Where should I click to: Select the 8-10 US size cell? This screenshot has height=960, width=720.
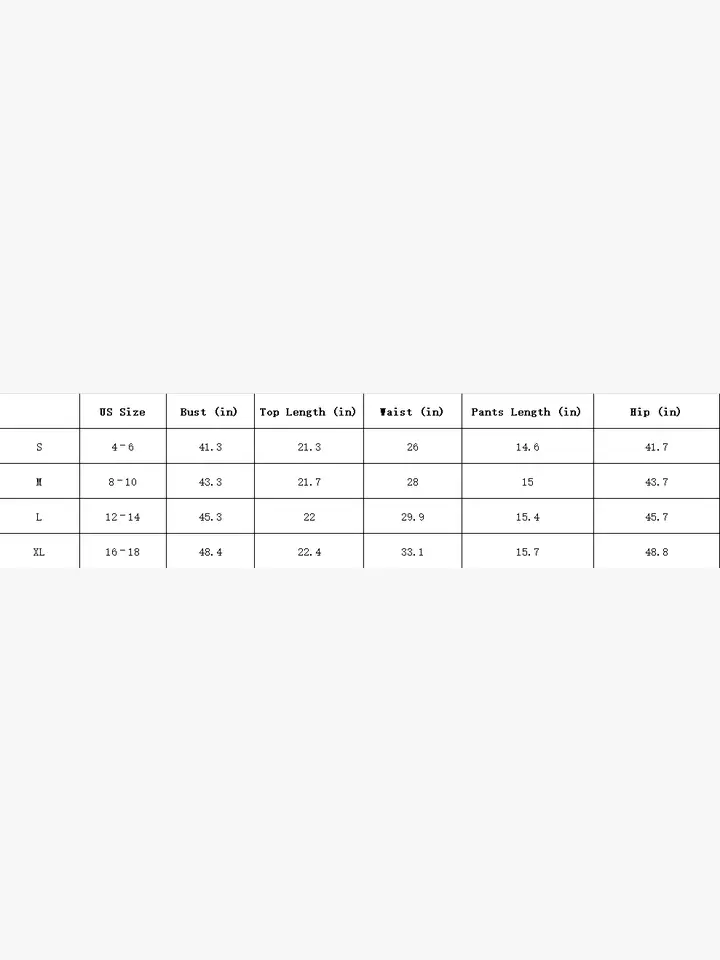[x=122, y=481]
